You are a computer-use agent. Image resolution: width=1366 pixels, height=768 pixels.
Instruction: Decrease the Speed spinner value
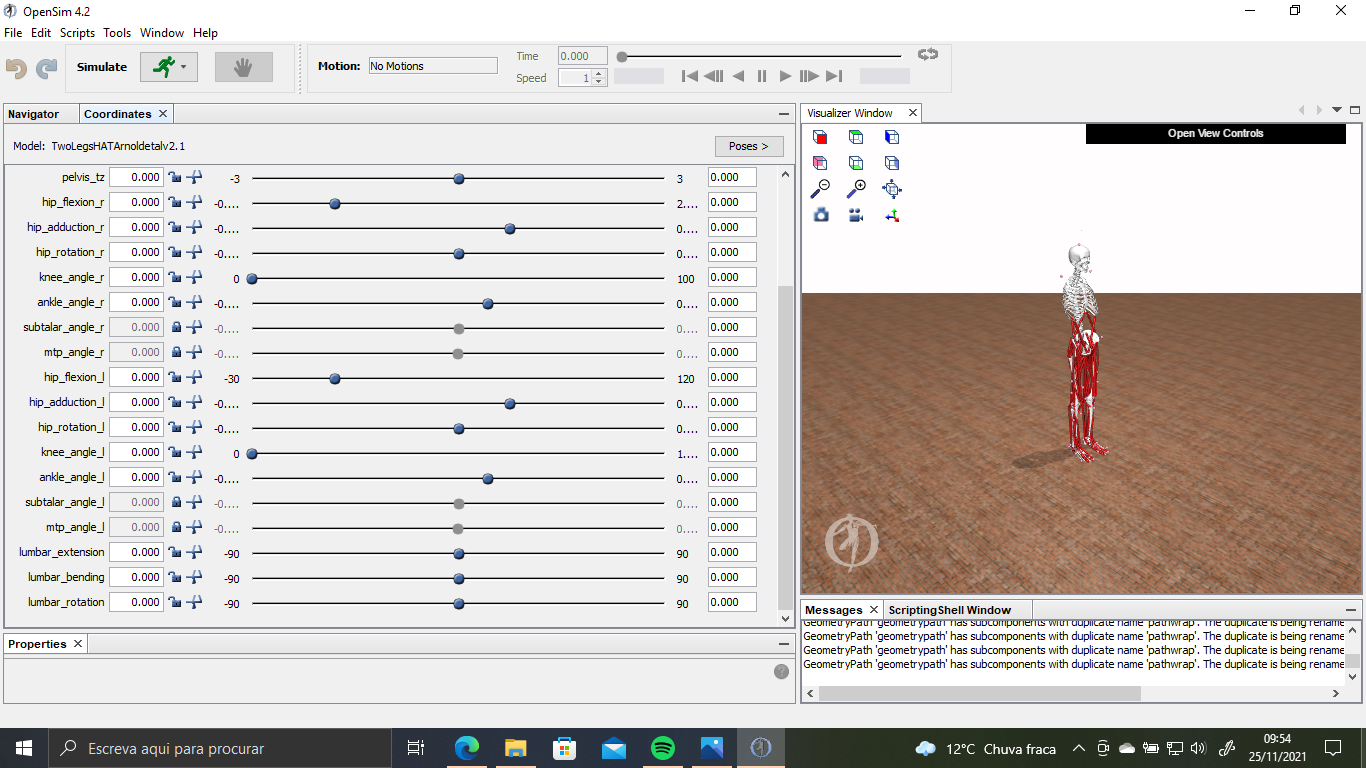[599, 81]
